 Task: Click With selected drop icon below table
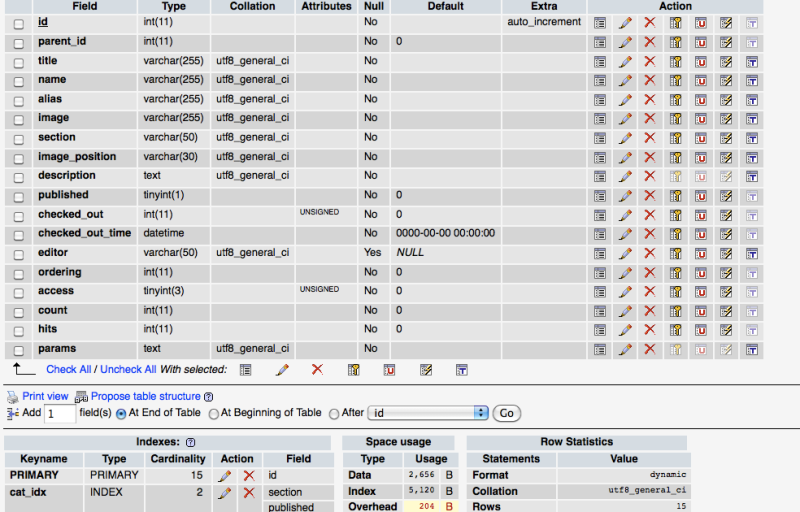pos(317,370)
